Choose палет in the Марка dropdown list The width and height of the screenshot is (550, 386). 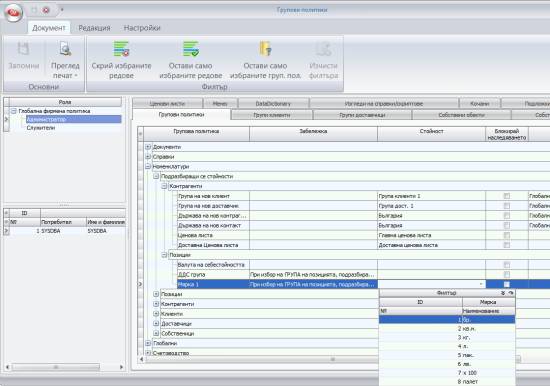click(447, 381)
